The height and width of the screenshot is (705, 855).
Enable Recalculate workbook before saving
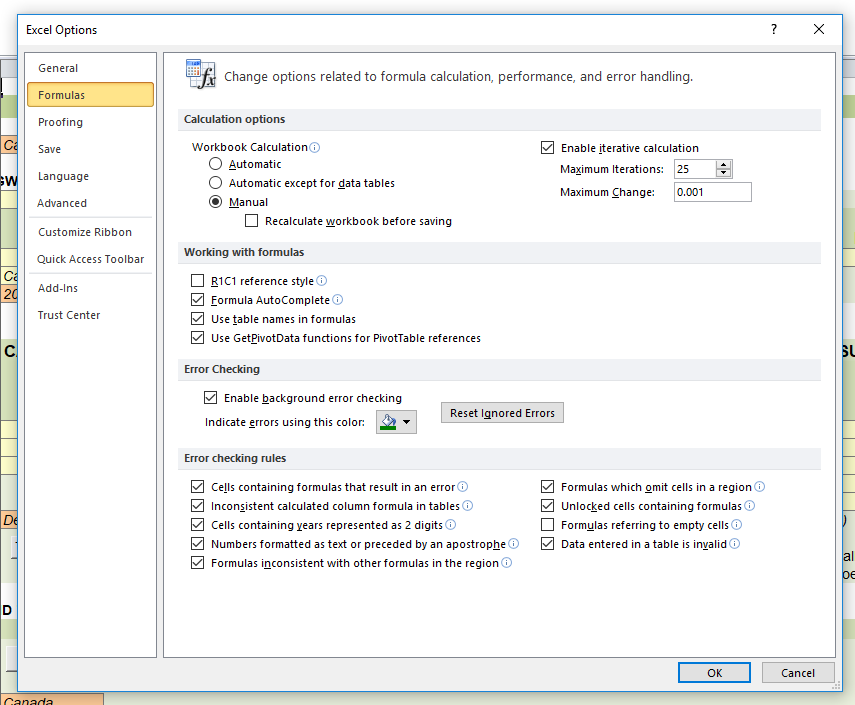251,221
